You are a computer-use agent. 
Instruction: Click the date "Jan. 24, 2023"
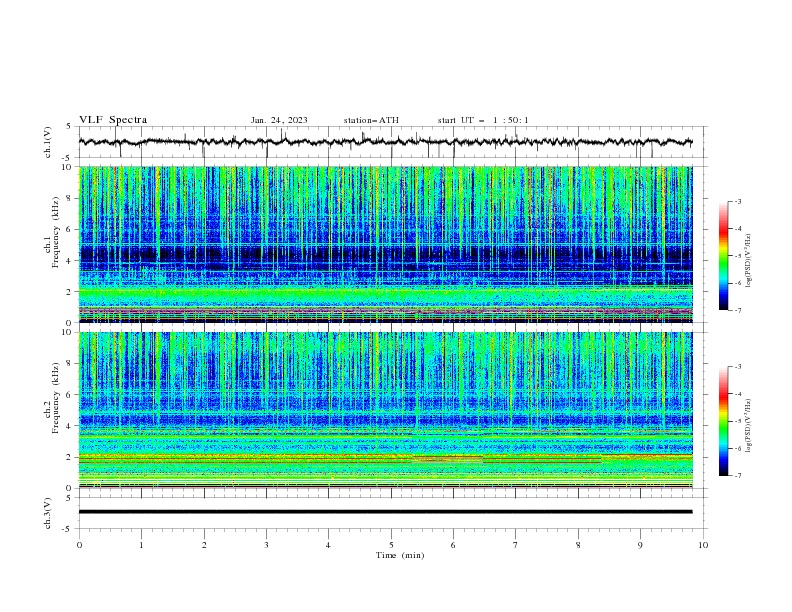pos(279,120)
